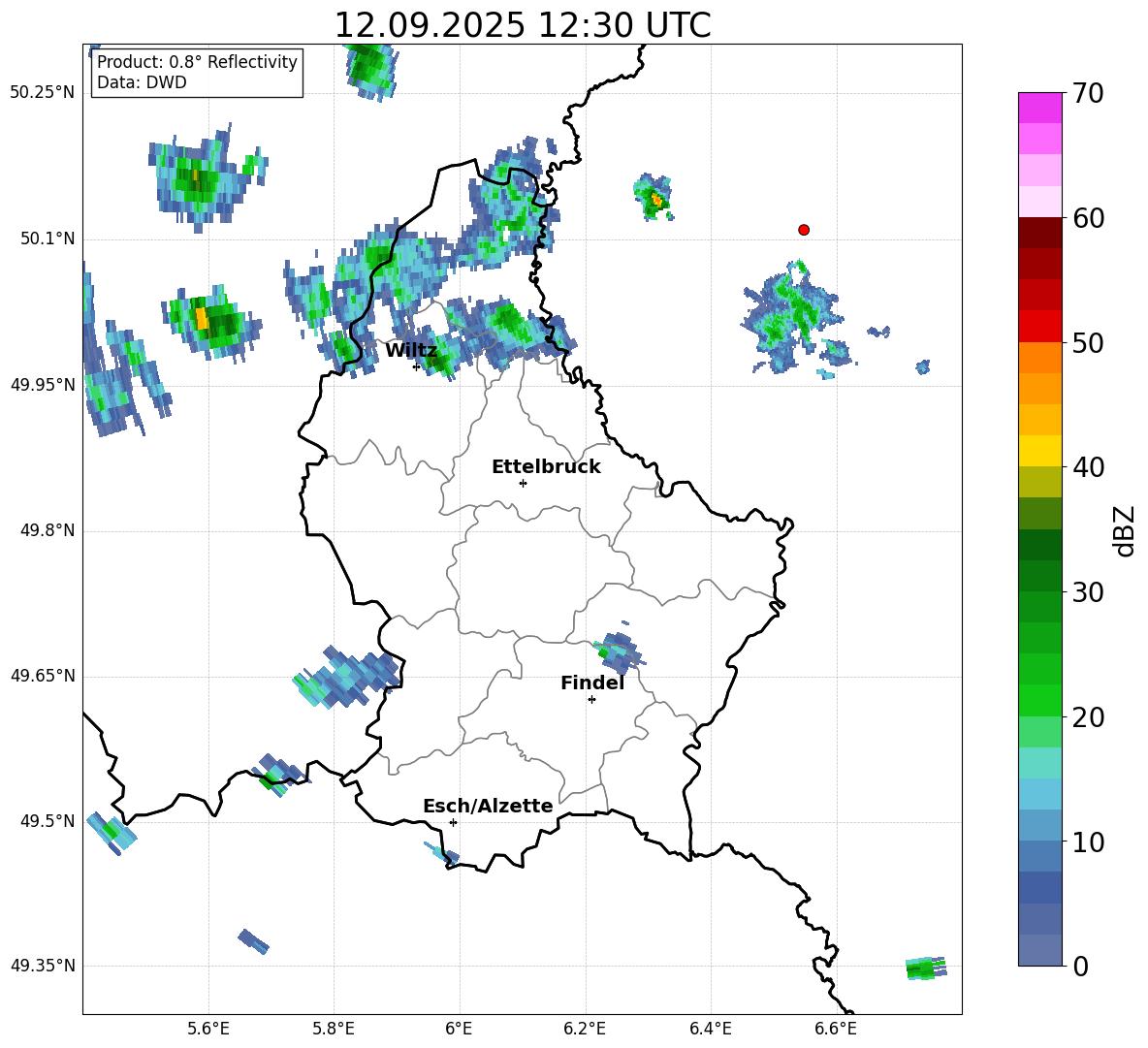Click the 49.8°N latitude tick label
The height and width of the screenshot is (1048, 1148).
click(x=42, y=530)
